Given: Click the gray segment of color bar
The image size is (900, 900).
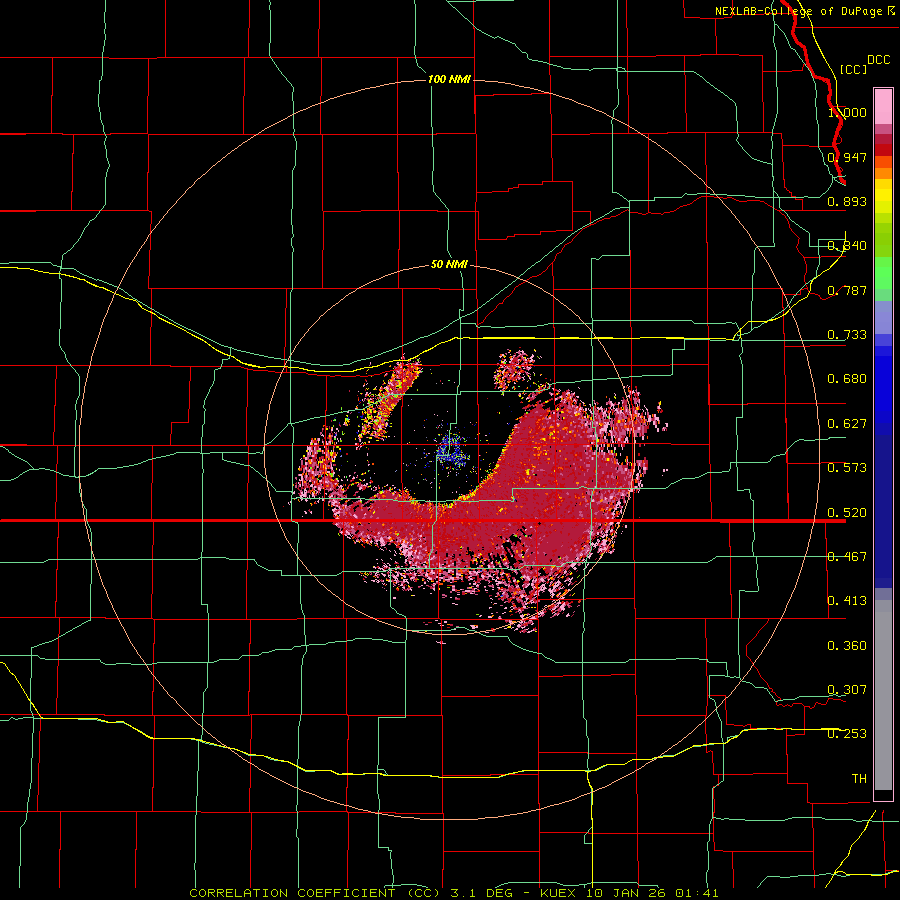Looking at the screenshot, I should 883,695.
